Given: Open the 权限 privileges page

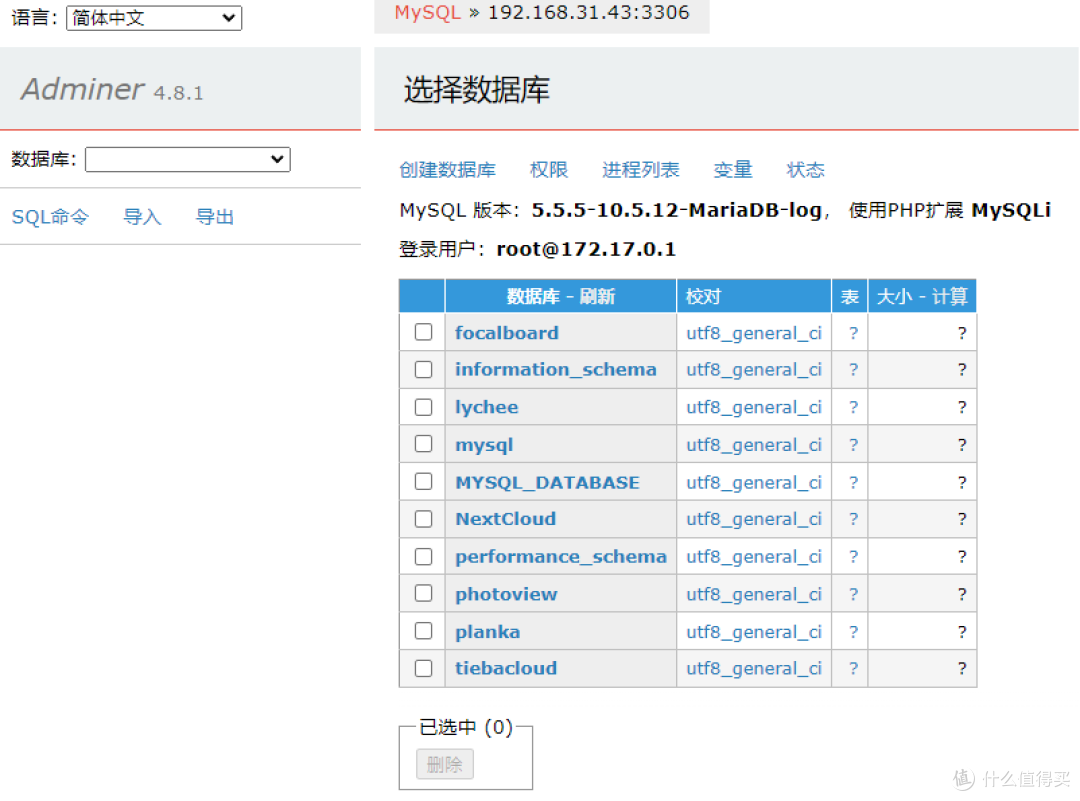Looking at the screenshot, I should [x=549, y=169].
